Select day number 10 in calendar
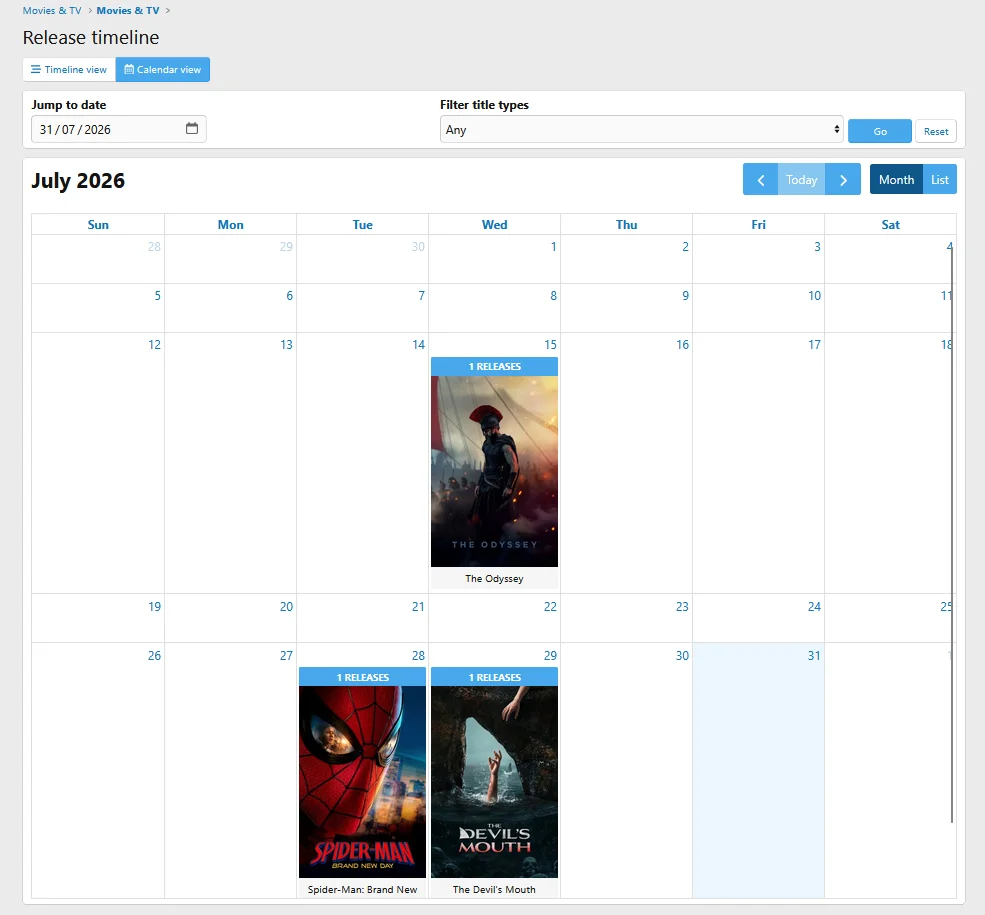This screenshot has width=985, height=915. pyautogui.click(x=814, y=296)
